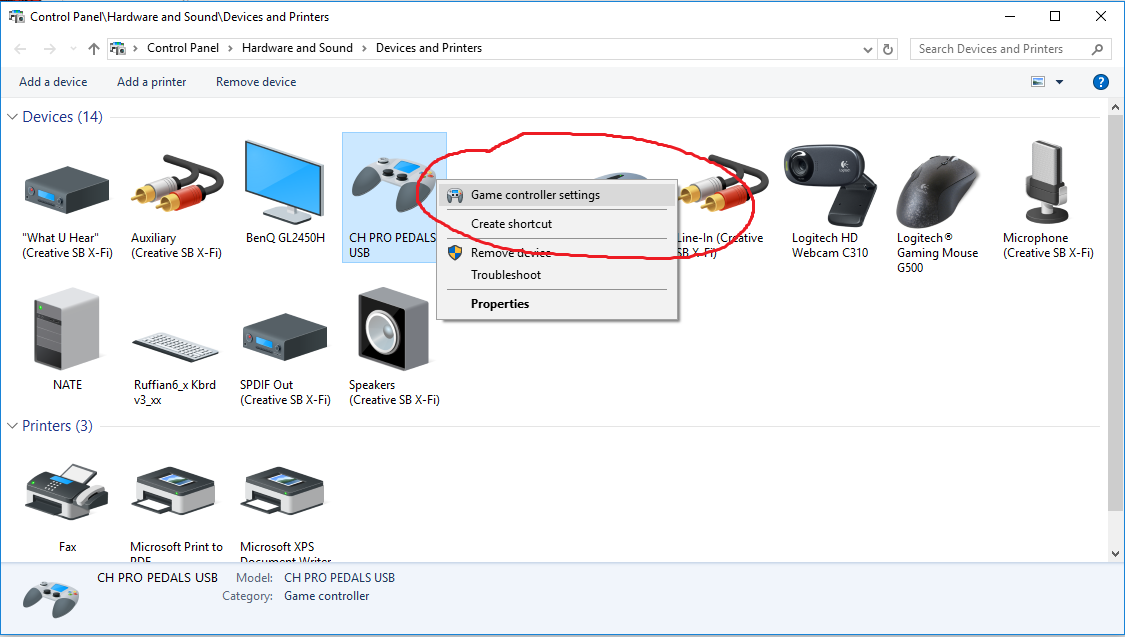This screenshot has width=1125, height=637.
Task: Select the Microsoft XPS Document Writer icon
Action: [284, 491]
